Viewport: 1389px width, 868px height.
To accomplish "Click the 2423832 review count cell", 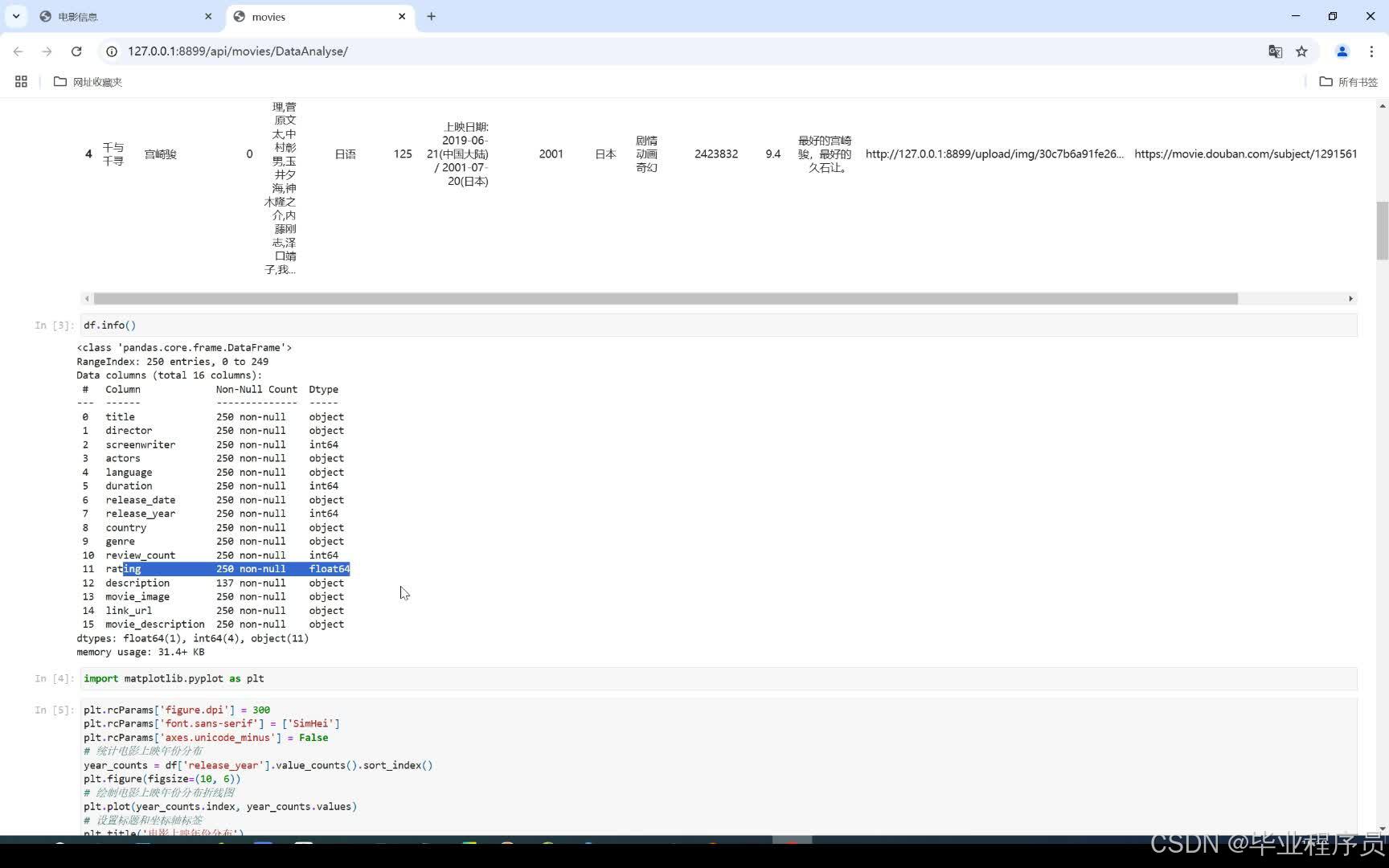I will pyautogui.click(x=715, y=154).
